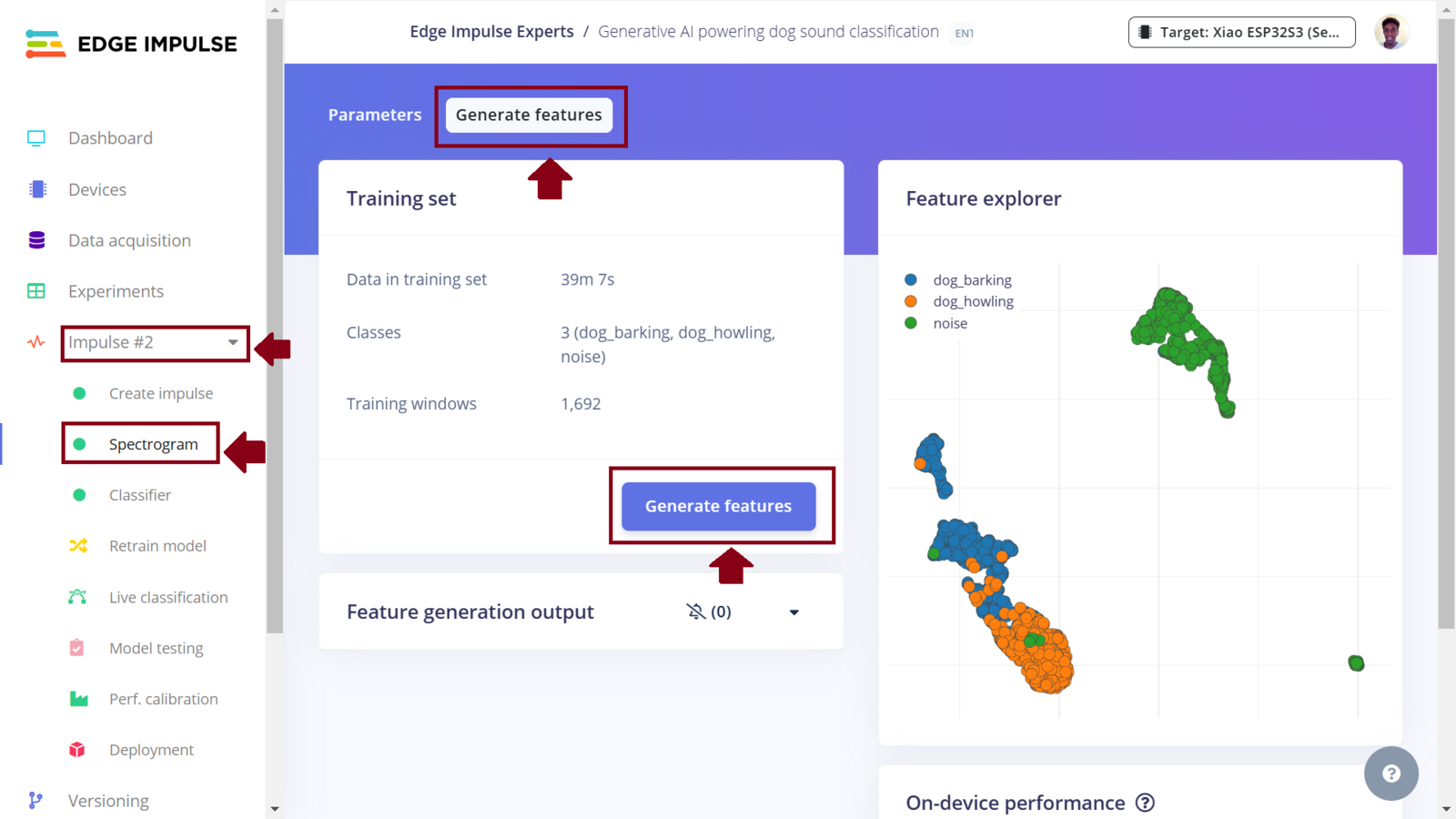The image size is (1456, 819).
Task: Click the sidebar scrollbar up arrow
Action: point(275,9)
